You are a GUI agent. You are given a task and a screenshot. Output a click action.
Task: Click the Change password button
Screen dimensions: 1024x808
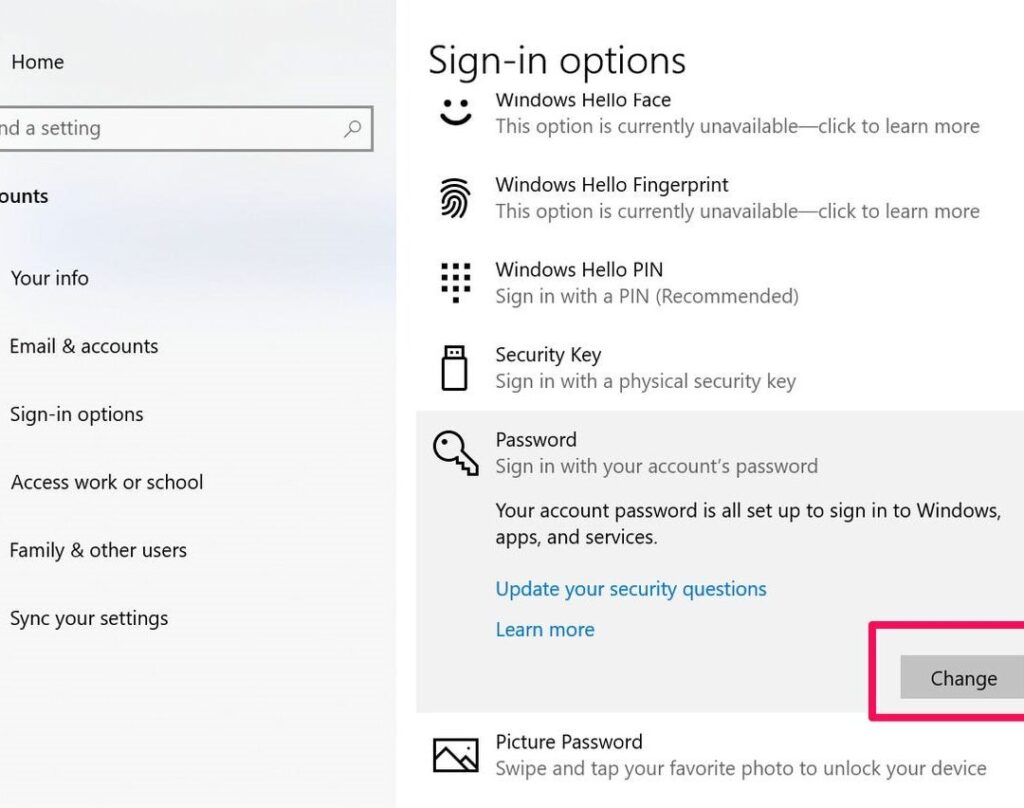pyautogui.click(x=961, y=677)
